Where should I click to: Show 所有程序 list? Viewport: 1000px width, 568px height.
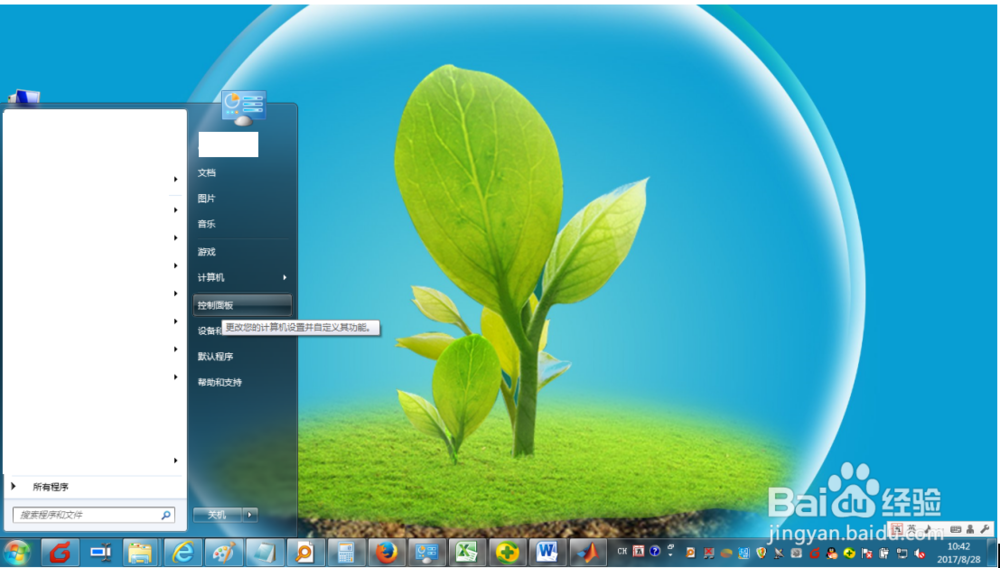tap(50, 487)
